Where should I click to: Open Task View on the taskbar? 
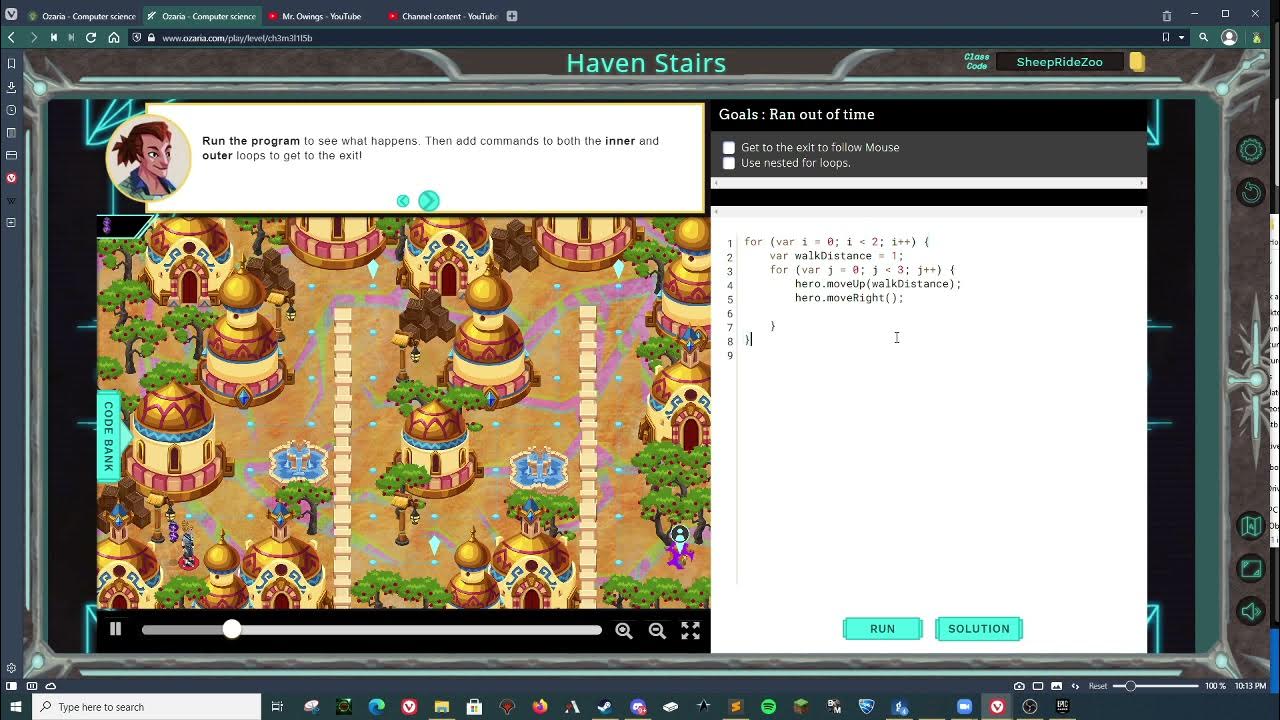[x=277, y=707]
